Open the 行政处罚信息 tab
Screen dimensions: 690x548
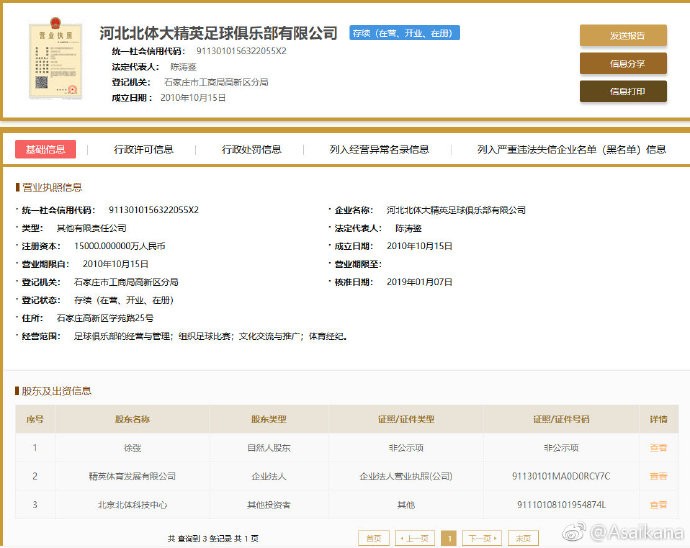point(251,149)
